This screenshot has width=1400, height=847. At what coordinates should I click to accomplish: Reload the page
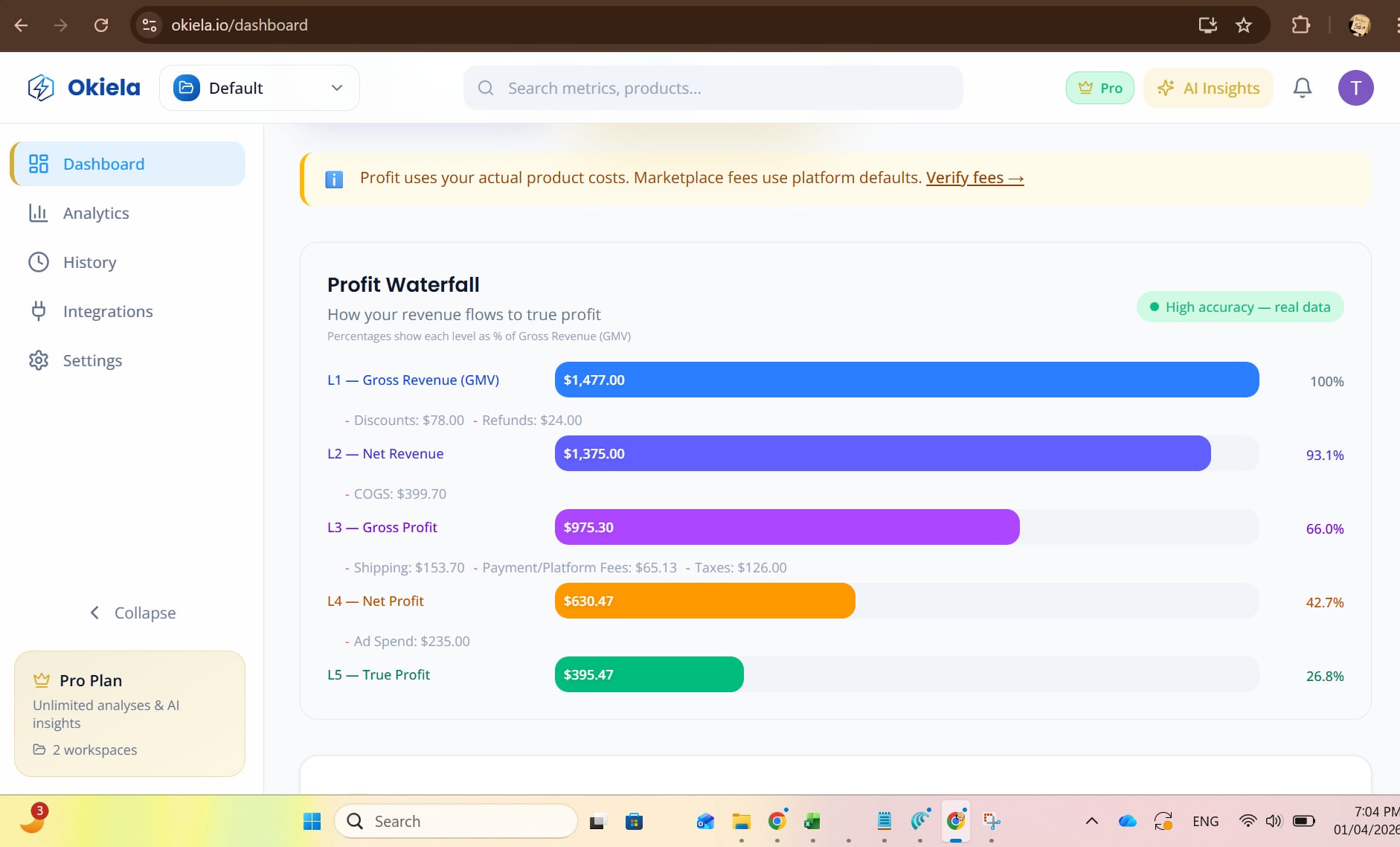[x=101, y=25]
